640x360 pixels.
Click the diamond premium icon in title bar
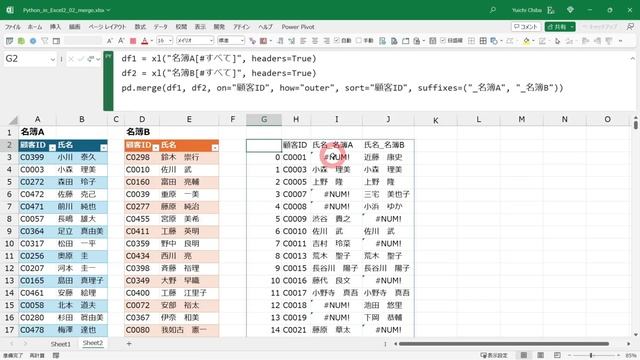click(x=570, y=10)
